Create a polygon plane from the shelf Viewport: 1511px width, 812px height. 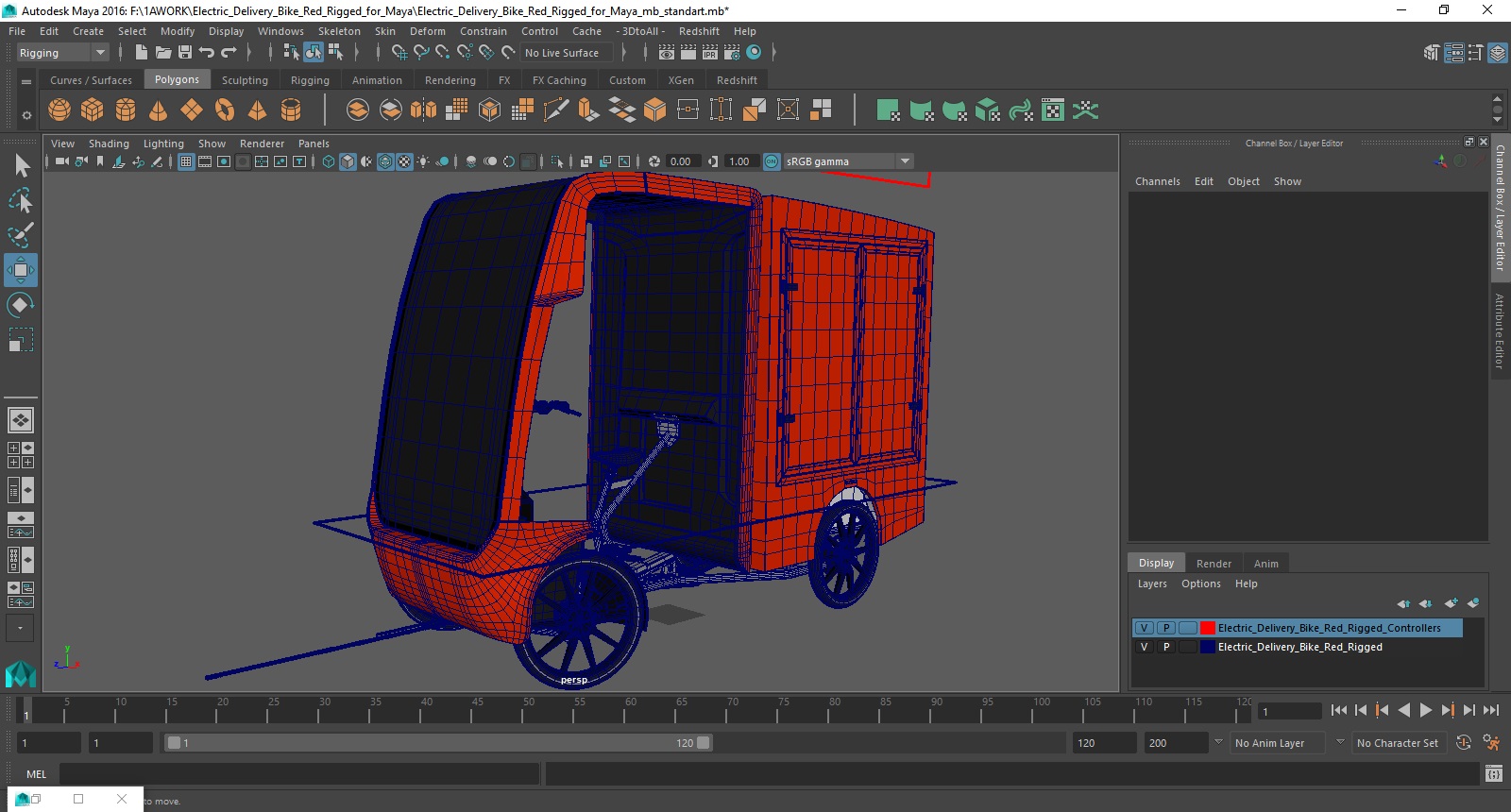tap(192, 110)
